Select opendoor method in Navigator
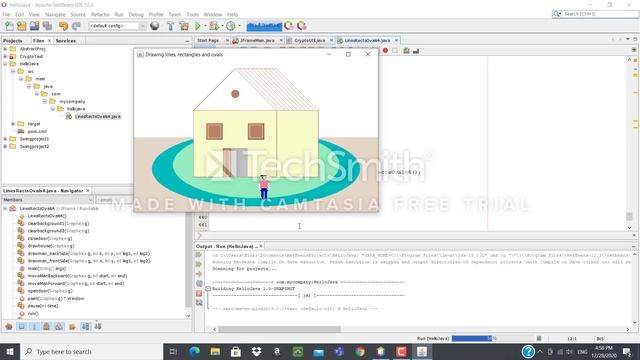The height and width of the screenshot is (360, 640). click(x=50, y=291)
